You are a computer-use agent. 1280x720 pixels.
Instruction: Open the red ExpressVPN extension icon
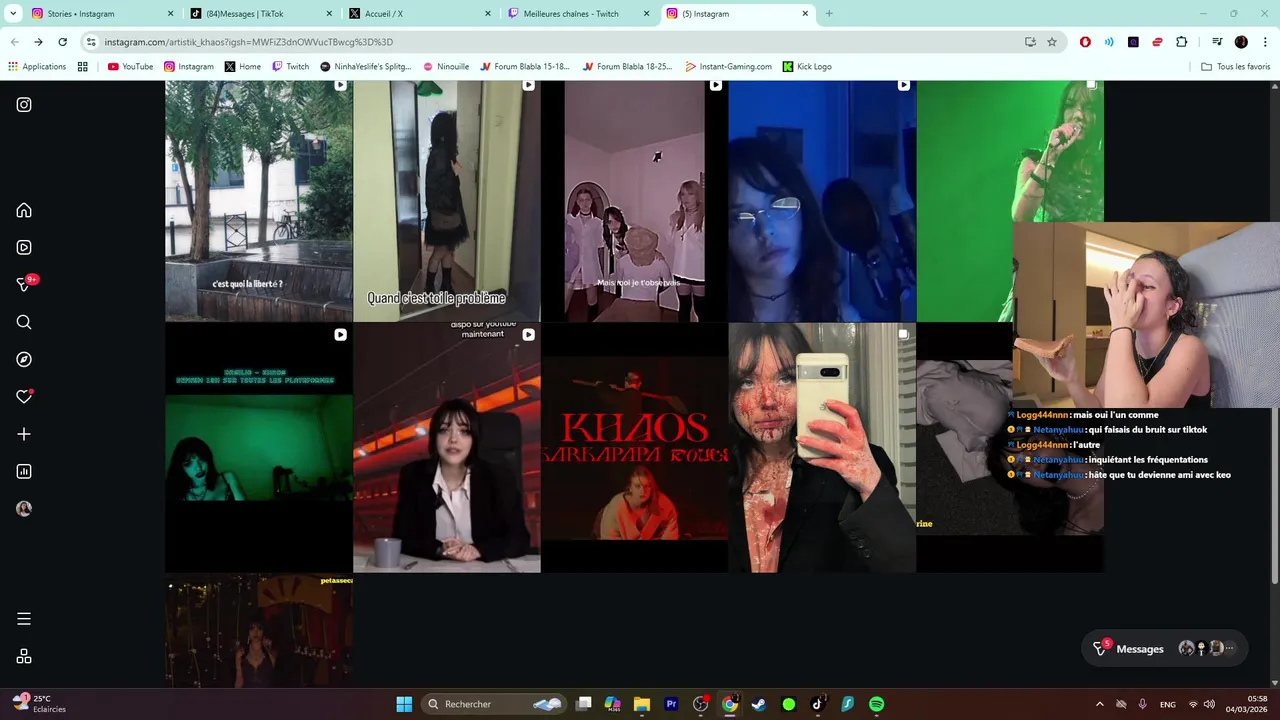1157,42
